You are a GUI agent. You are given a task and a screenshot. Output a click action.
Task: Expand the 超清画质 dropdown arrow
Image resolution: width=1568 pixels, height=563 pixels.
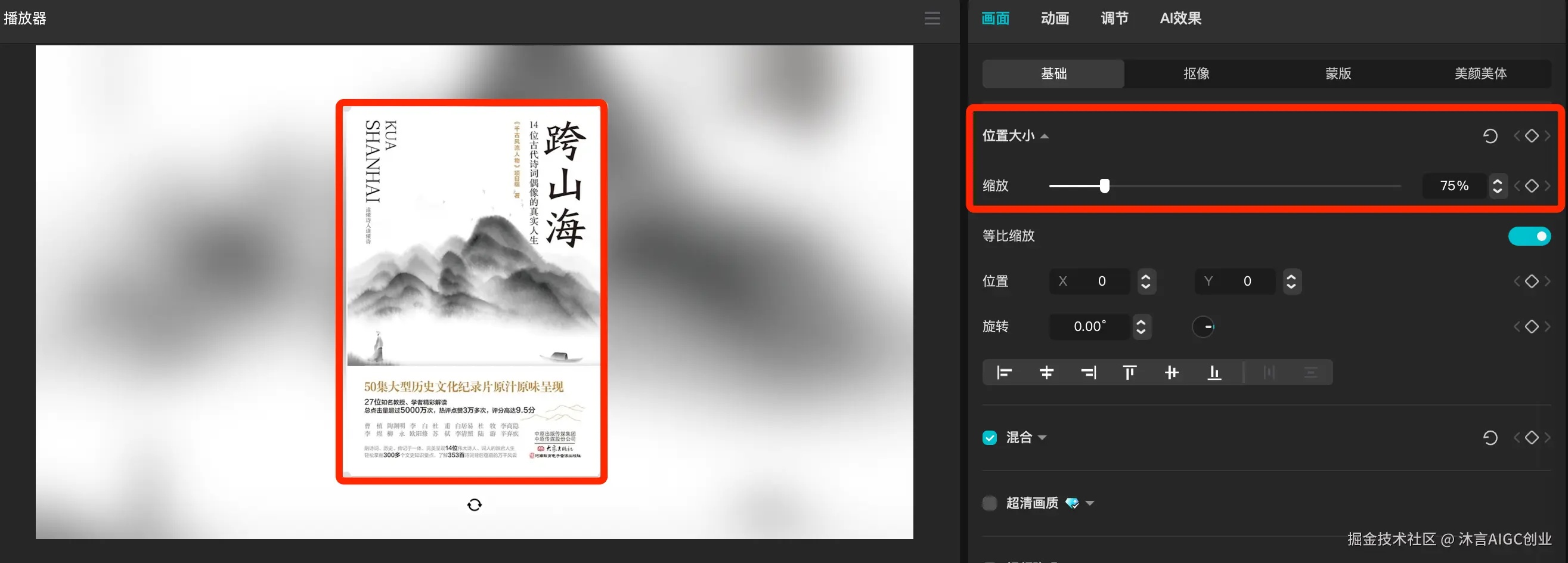(1090, 504)
